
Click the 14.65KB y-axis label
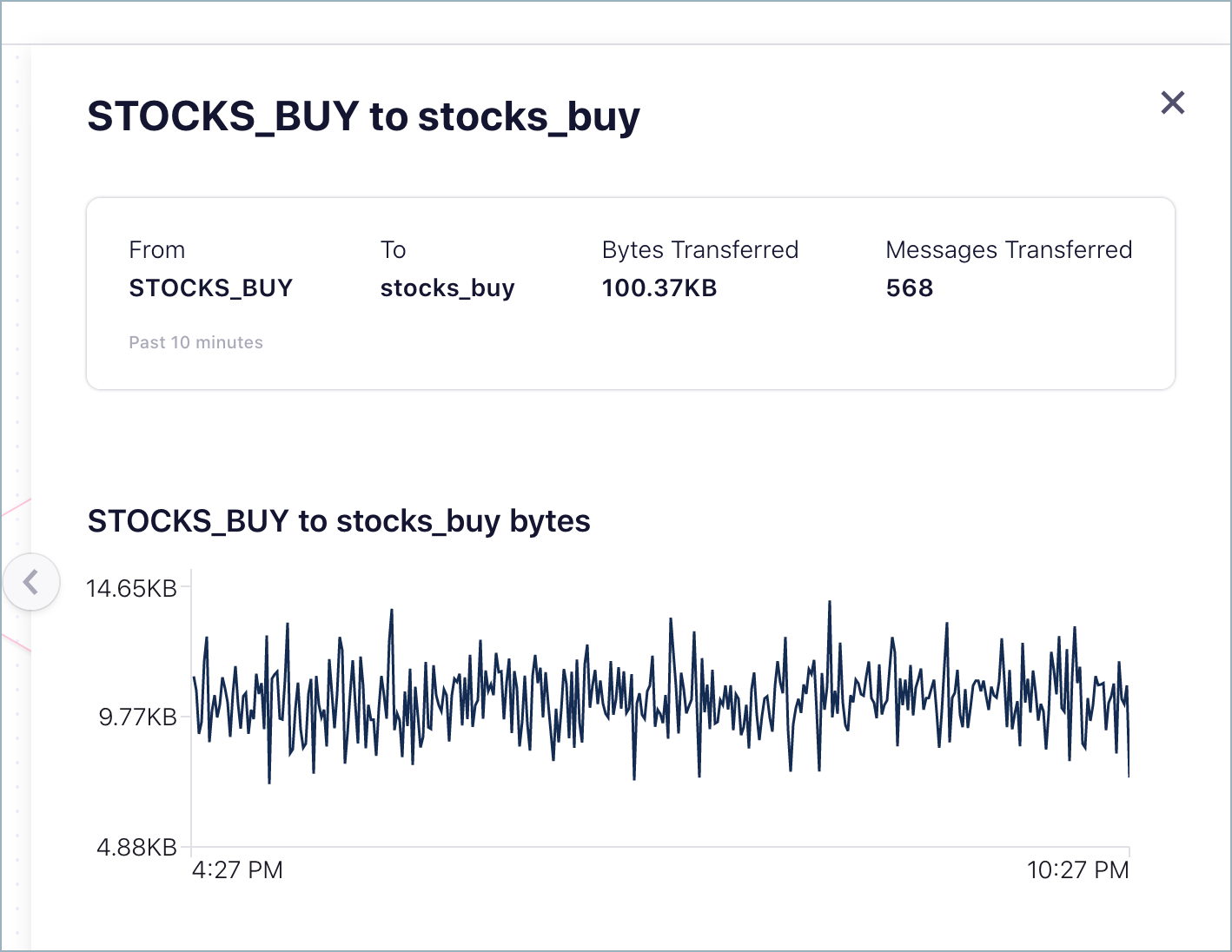(x=131, y=589)
